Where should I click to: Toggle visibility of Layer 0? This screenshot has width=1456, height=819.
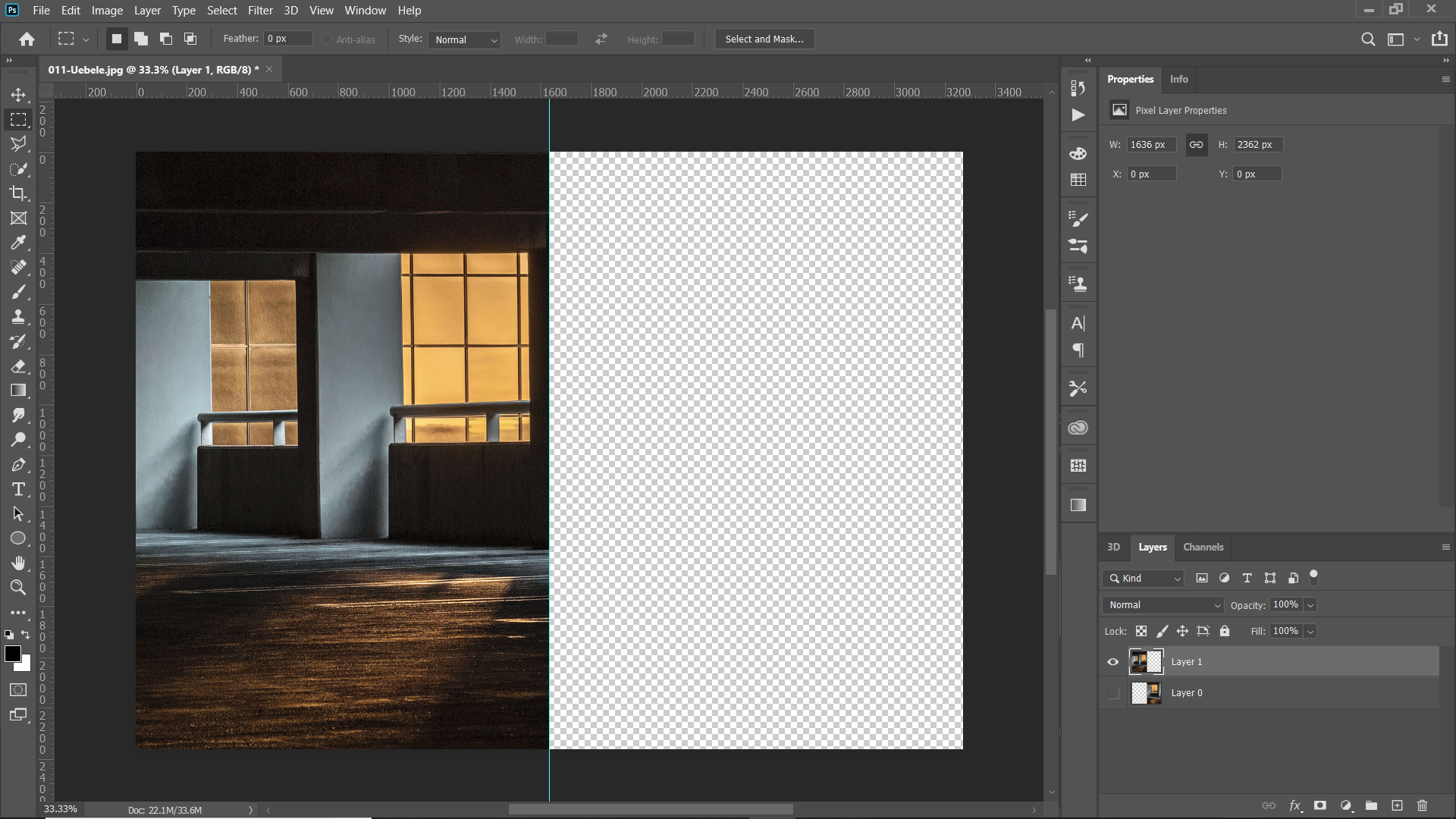(x=1112, y=692)
